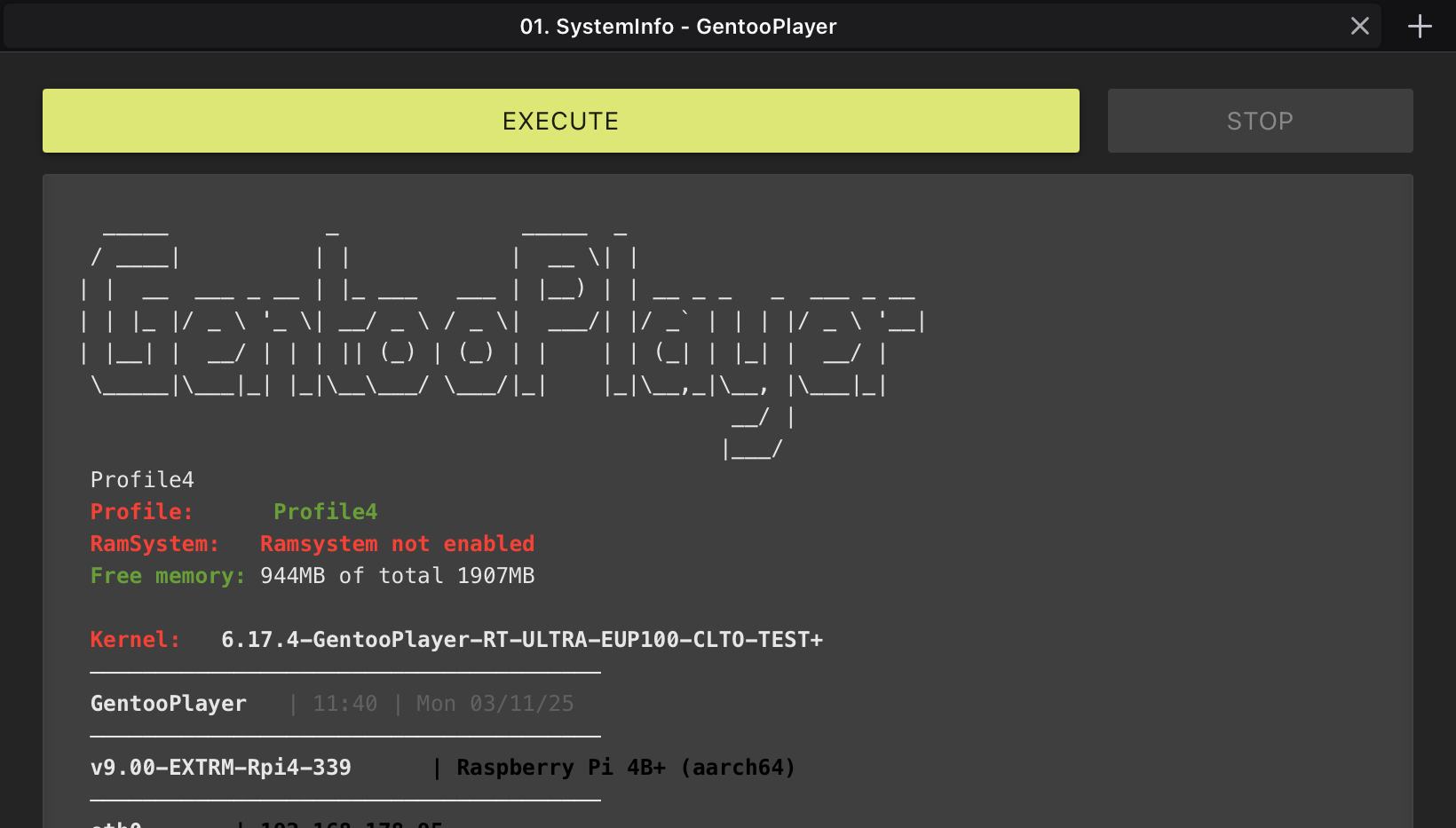Click the 'Kernel:' label
1456x828 pixels.
[x=136, y=640]
